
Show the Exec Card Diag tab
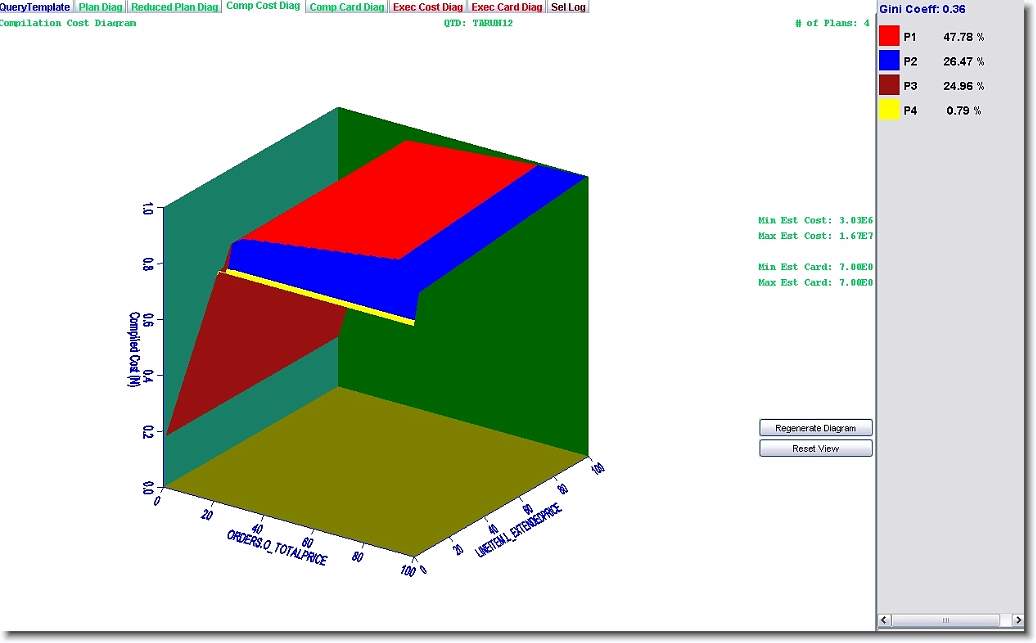[507, 7]
